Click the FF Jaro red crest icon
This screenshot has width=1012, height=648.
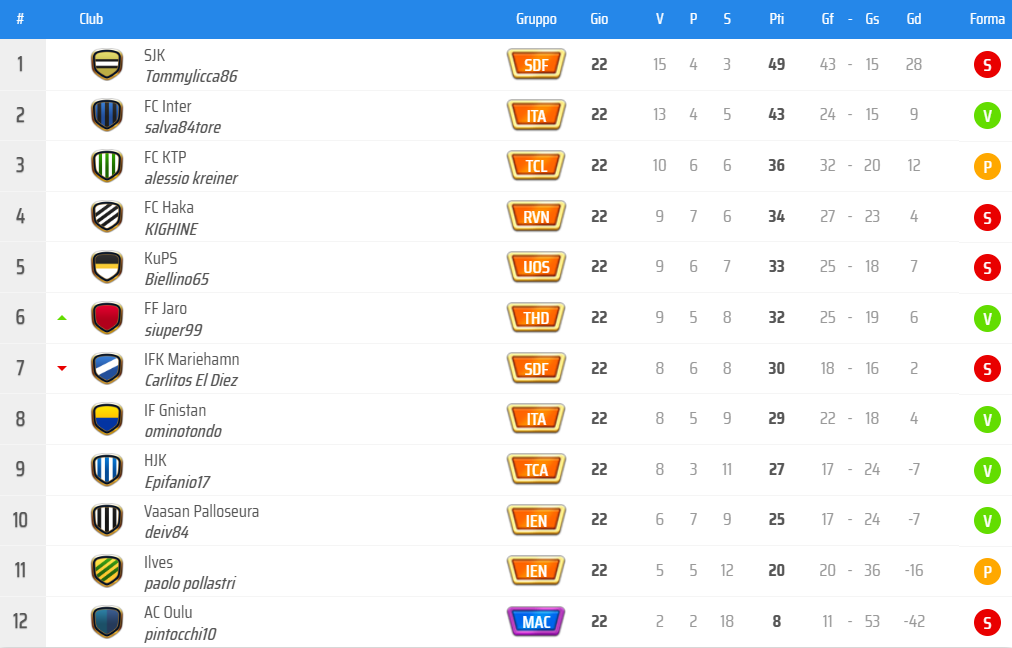tap(107, 318)
